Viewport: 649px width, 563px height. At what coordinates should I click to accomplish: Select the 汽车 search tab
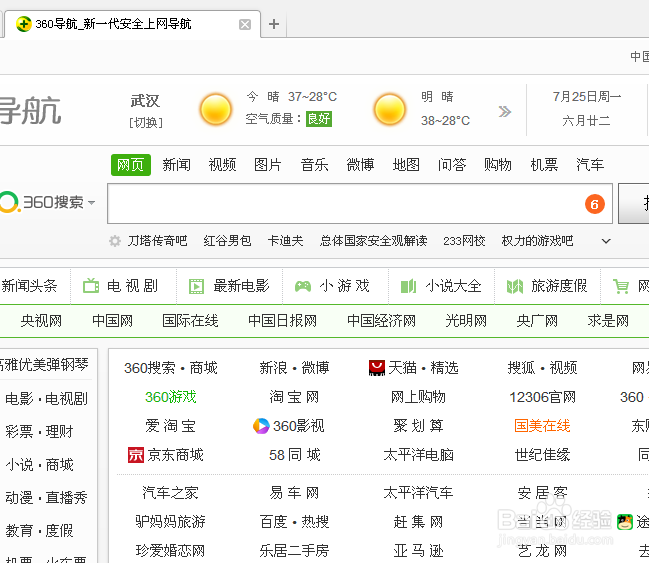coord(590,165)
